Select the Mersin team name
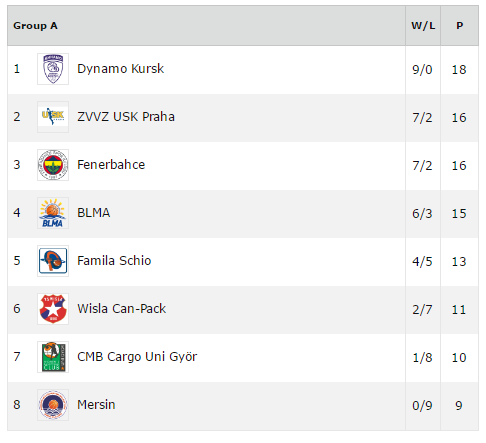 tap(96, 405)
